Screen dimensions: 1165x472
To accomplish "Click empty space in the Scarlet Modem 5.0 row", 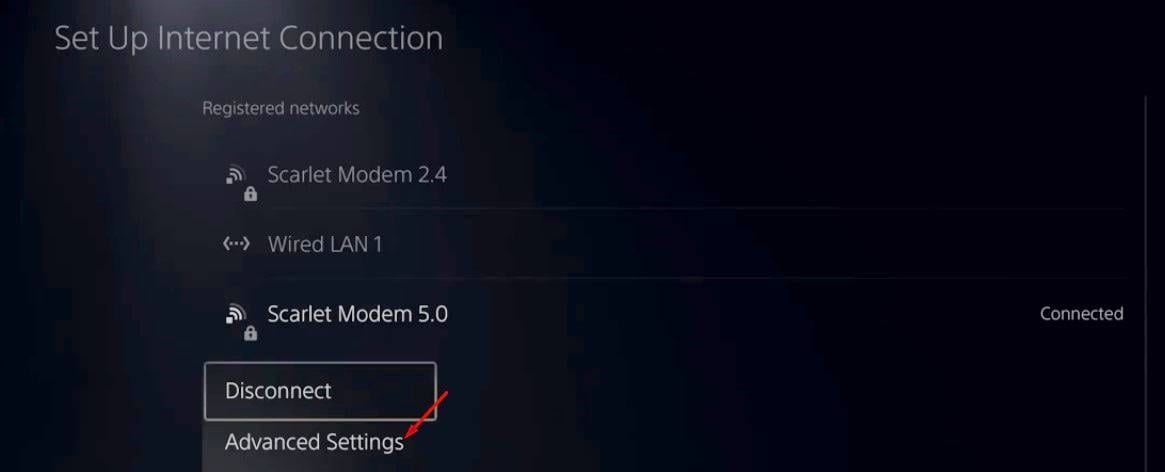I will [x=743, y=314].
